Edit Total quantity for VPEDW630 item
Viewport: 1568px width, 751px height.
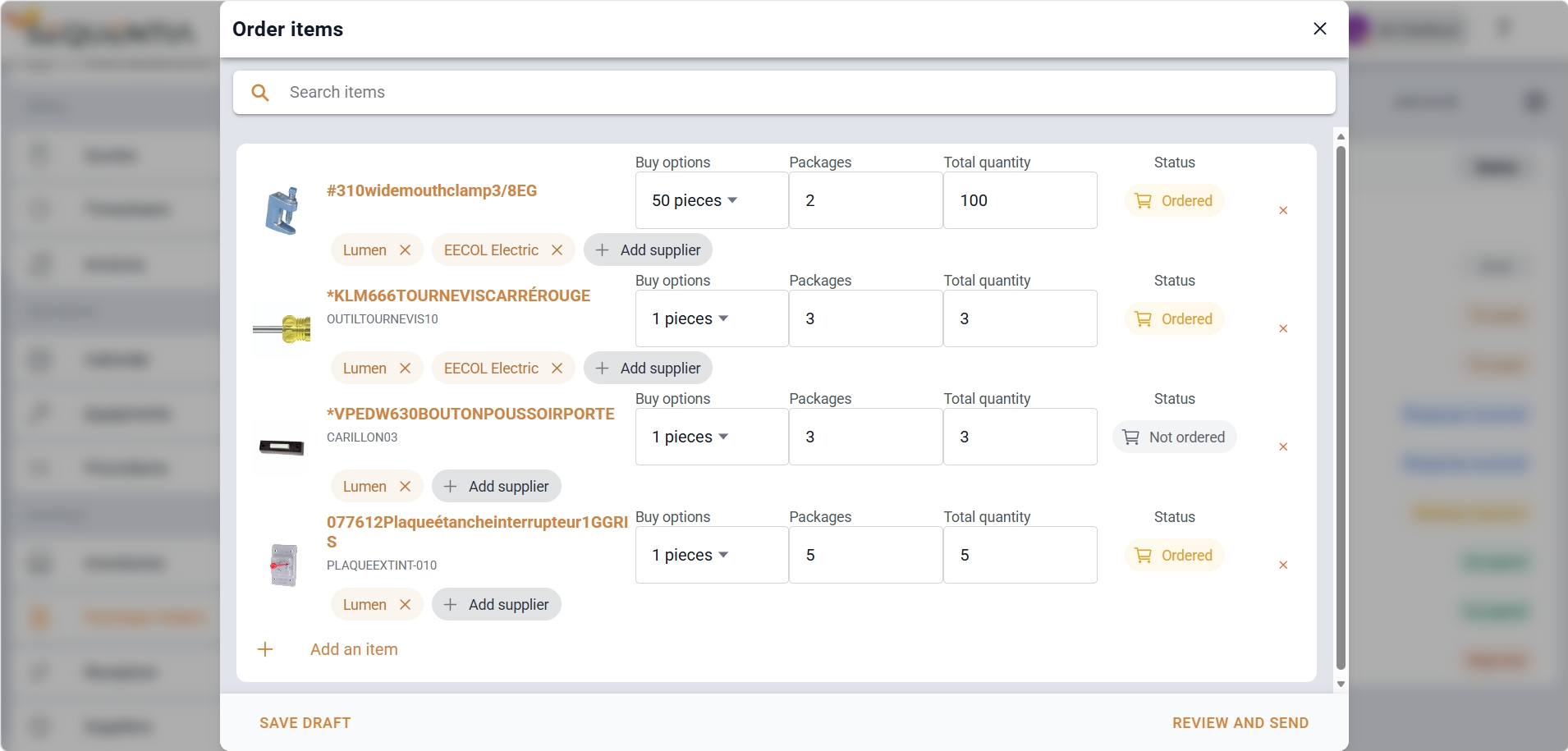[x=1020, y=437]
